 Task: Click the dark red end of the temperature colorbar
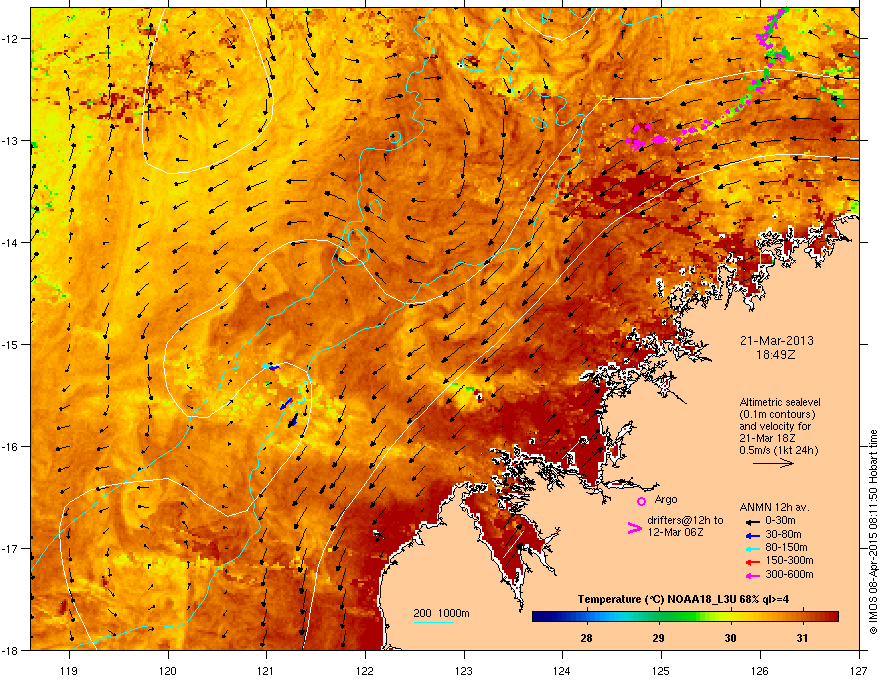pos(833,617)
